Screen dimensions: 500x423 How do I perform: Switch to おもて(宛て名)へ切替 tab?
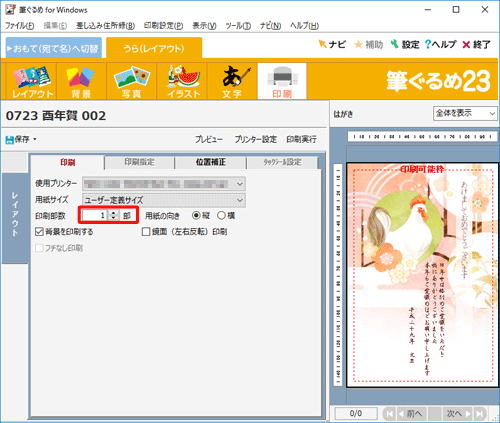[54, 48]
